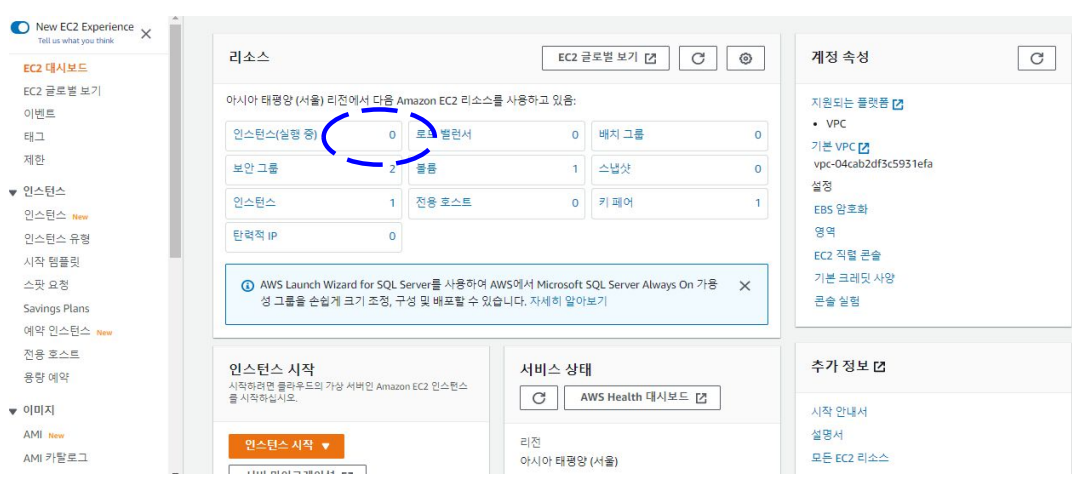1072x483 pixels.
Task: Open 탄력적 IP resource link
Action: click(x=254, y=236)
